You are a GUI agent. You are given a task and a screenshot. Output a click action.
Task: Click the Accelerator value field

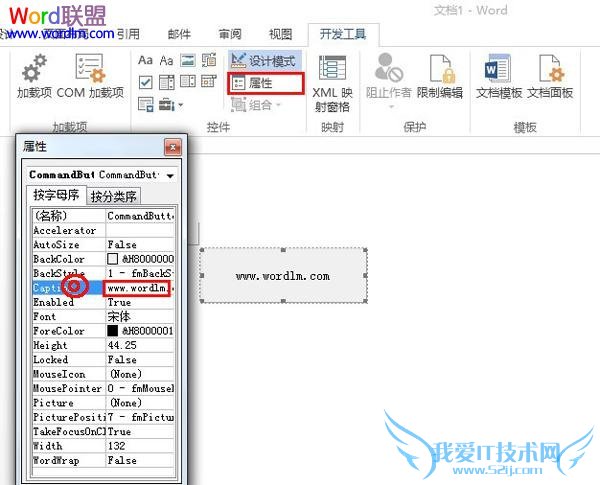[x=140, y=230]
